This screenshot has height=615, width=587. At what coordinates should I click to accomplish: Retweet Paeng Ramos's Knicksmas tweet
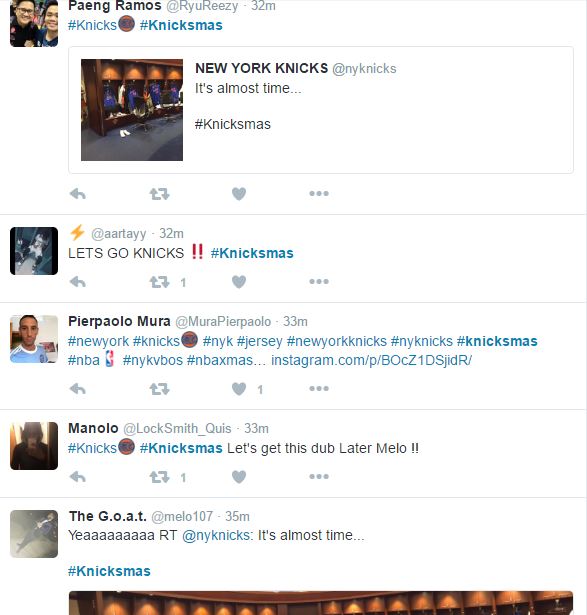tap(159, 194)
